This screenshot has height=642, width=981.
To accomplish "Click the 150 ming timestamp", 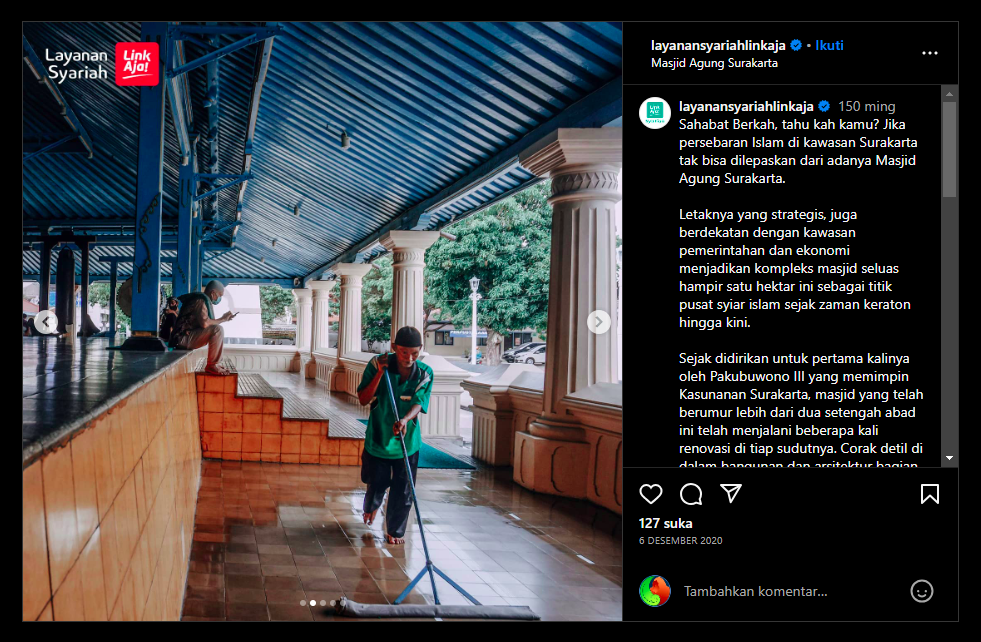I will (x=866, y=106).
